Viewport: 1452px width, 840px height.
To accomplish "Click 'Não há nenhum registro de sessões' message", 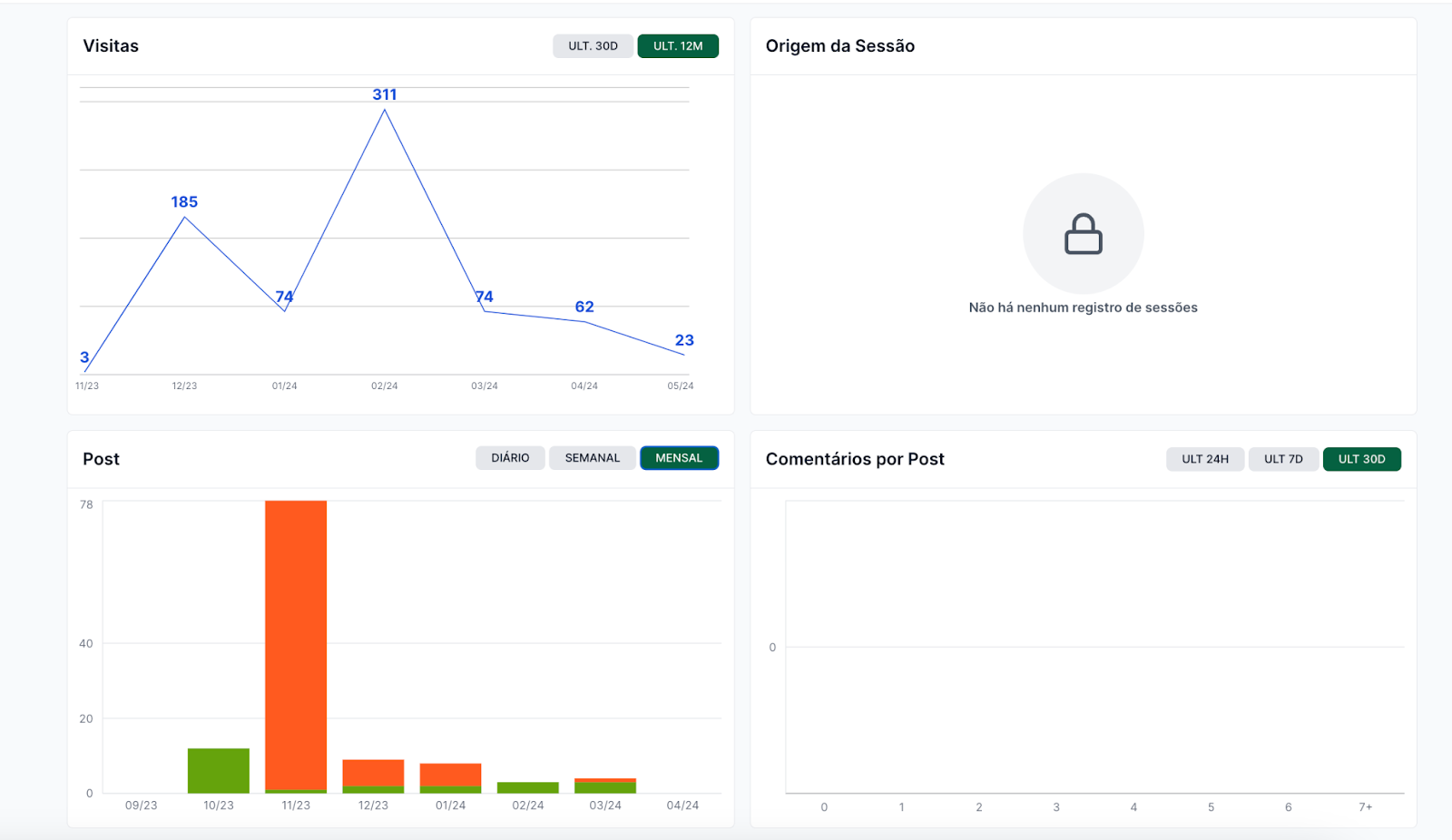I will pyautogui.click(x=1083, y=308).
